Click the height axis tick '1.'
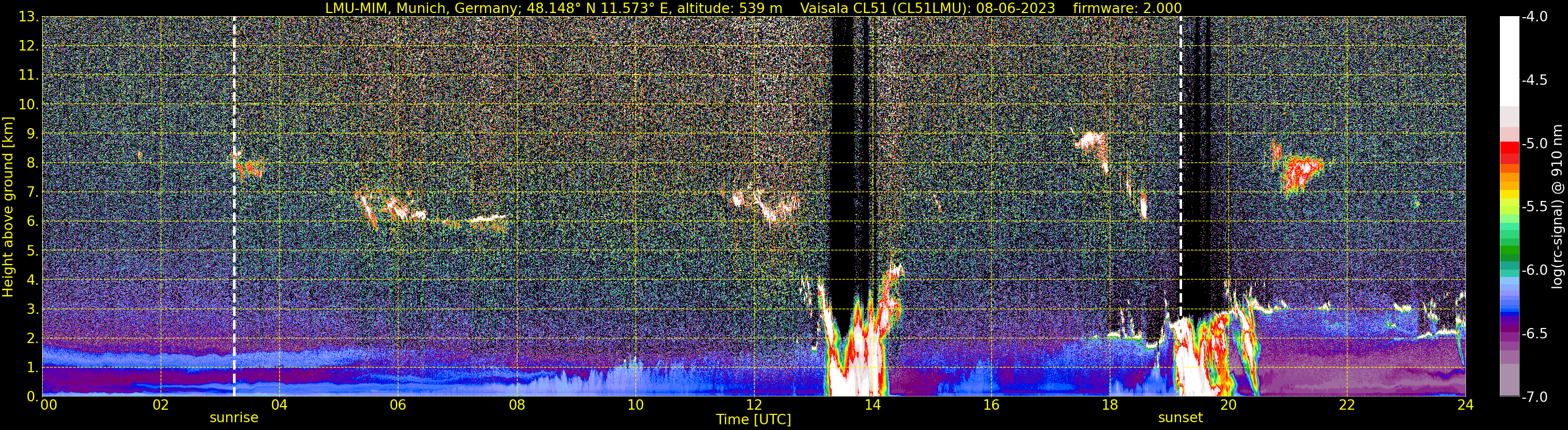1568x430 pixels. coord(33,367)
